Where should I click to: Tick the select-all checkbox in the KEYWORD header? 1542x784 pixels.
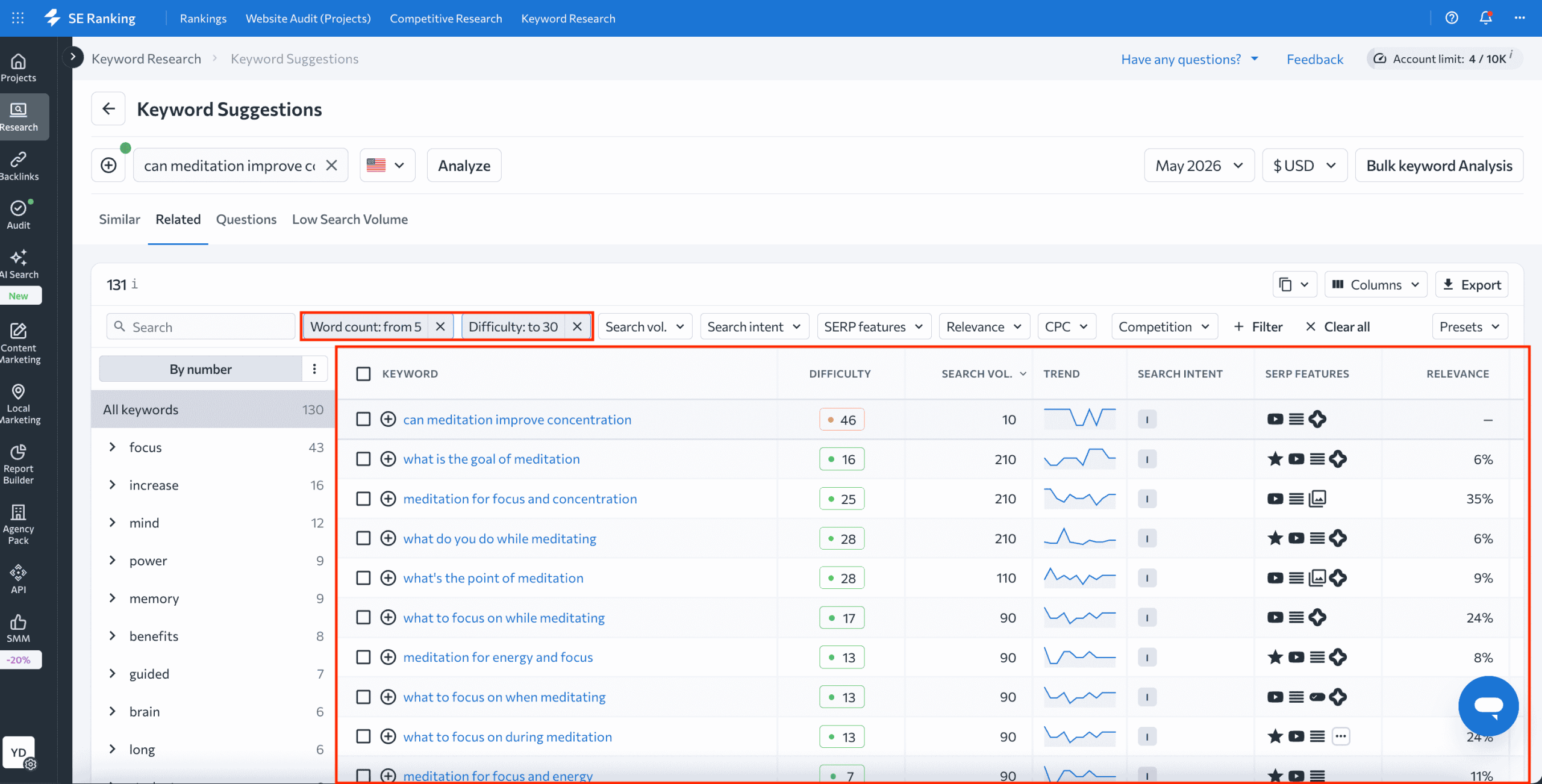pyautogui.click(x=363, y=374)
